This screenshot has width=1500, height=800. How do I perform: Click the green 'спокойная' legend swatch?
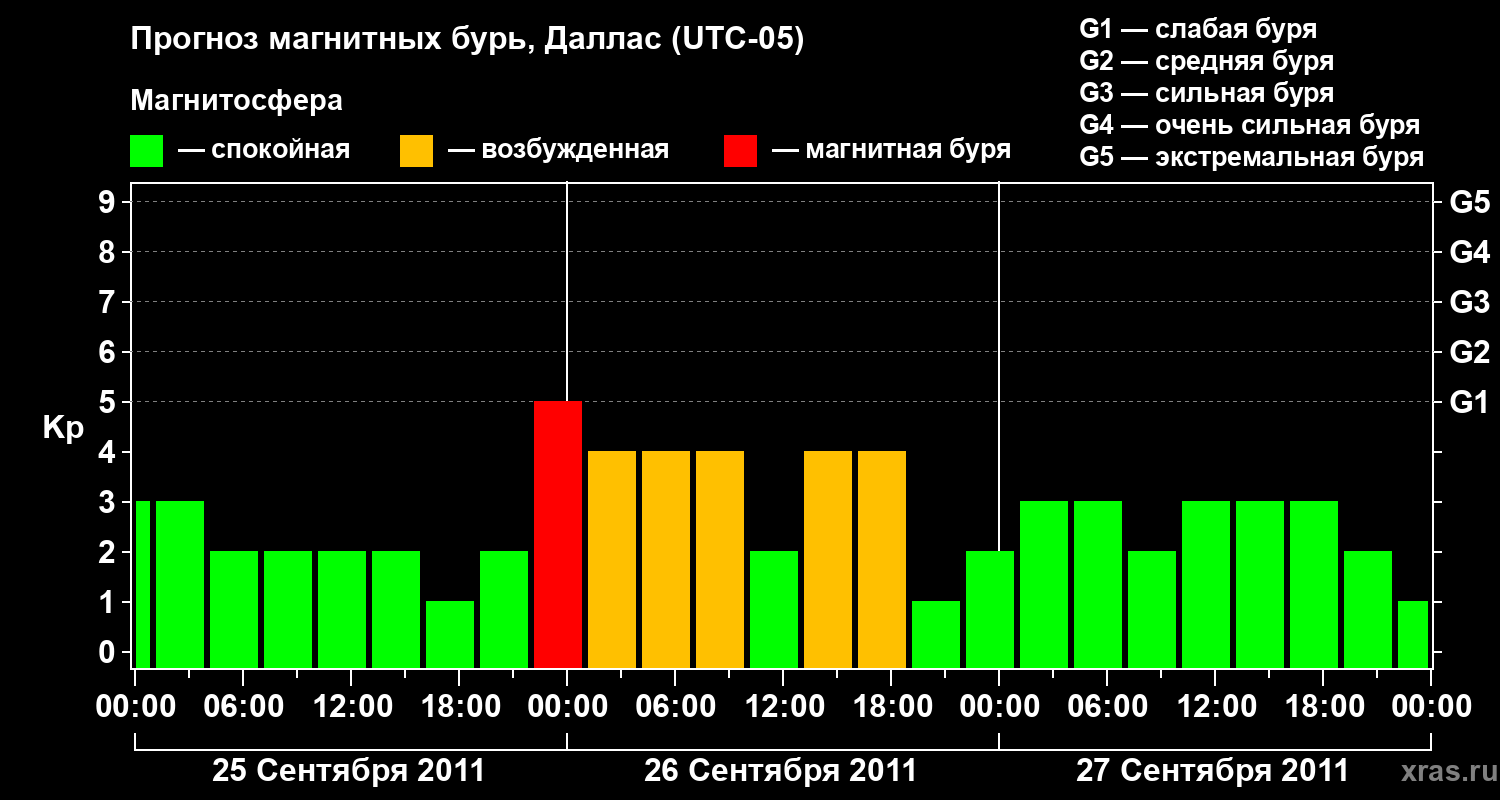147,151
